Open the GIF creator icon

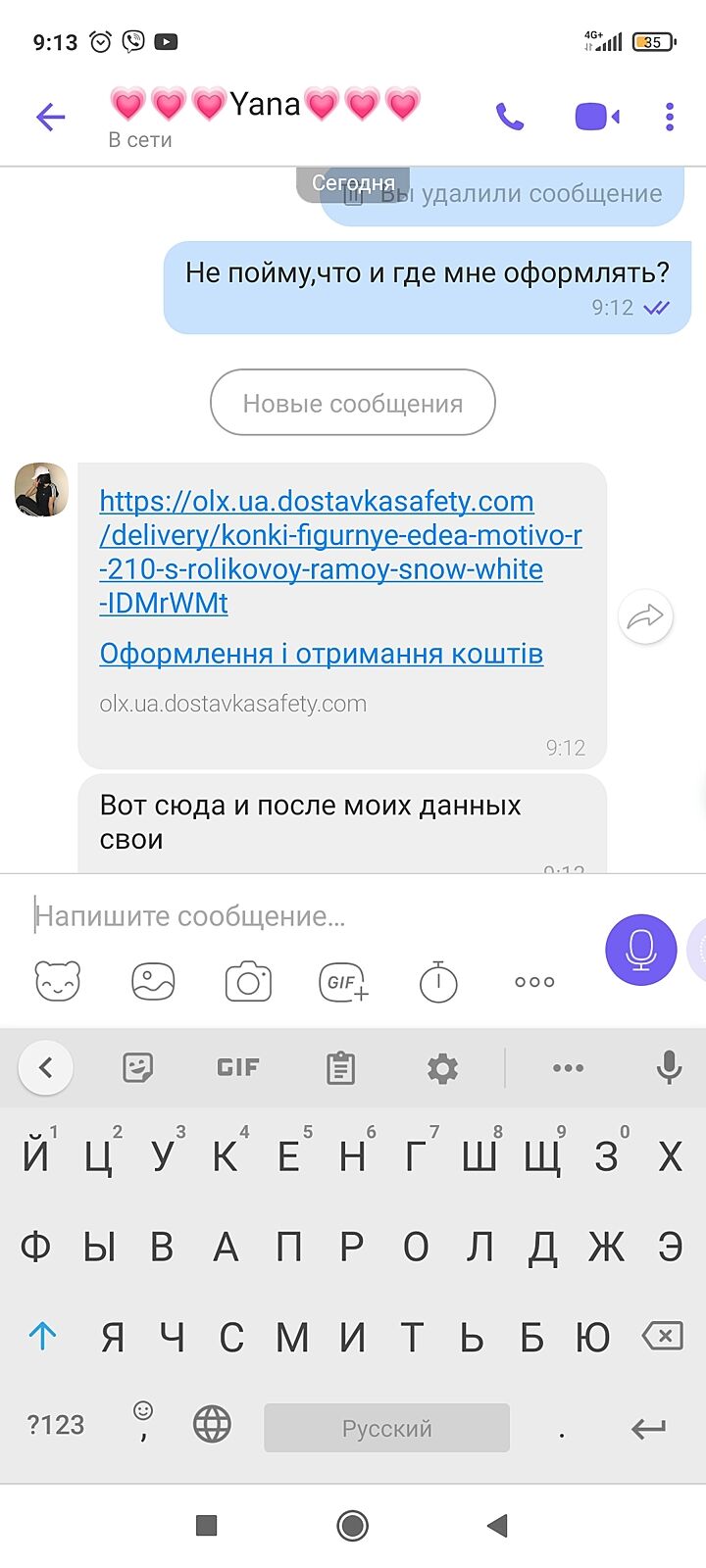tap(343, 981)
